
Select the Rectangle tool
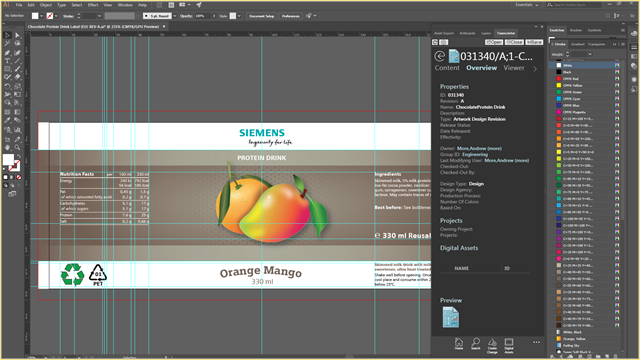(7, 69)
